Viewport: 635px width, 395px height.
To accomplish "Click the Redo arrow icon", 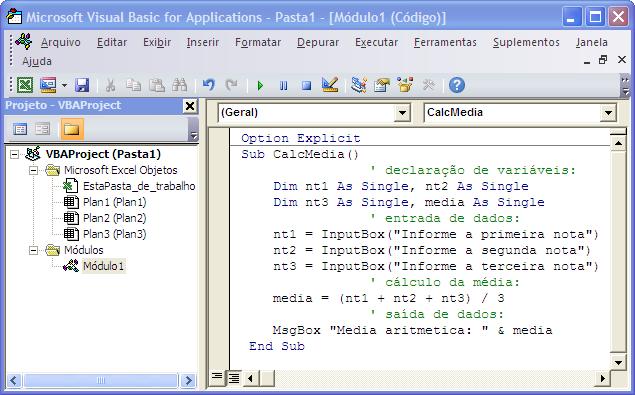I will coord(232,85).
